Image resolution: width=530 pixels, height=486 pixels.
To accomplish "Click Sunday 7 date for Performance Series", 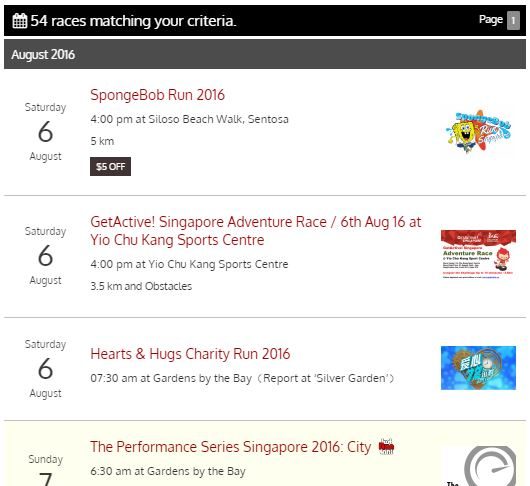I will pos(45,470).
